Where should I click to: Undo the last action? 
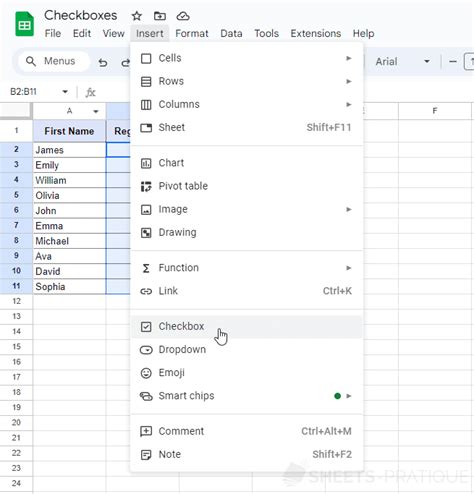[x=103, y=62]
